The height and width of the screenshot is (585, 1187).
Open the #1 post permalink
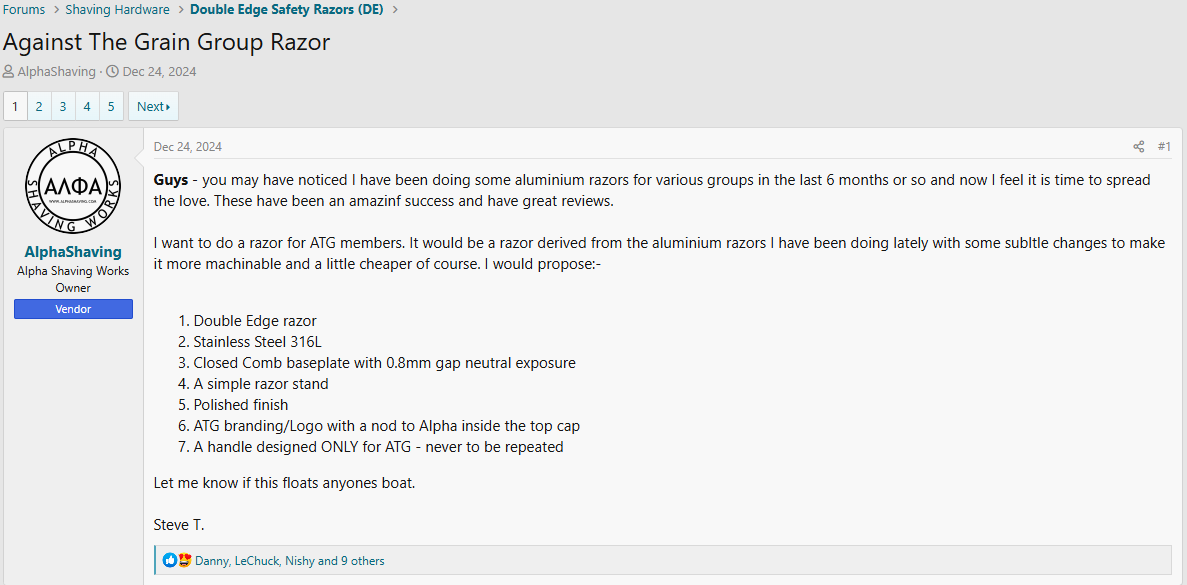[x=1164, y=147]
